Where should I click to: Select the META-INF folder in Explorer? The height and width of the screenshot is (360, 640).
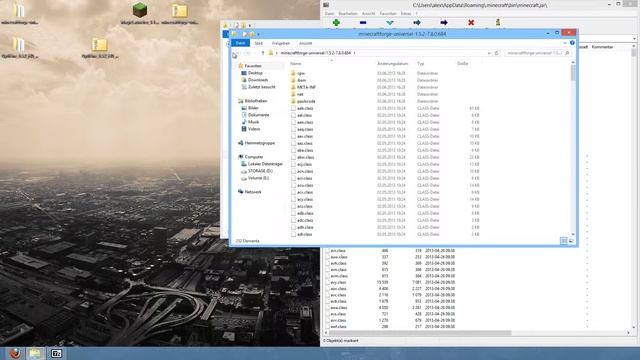306,87
